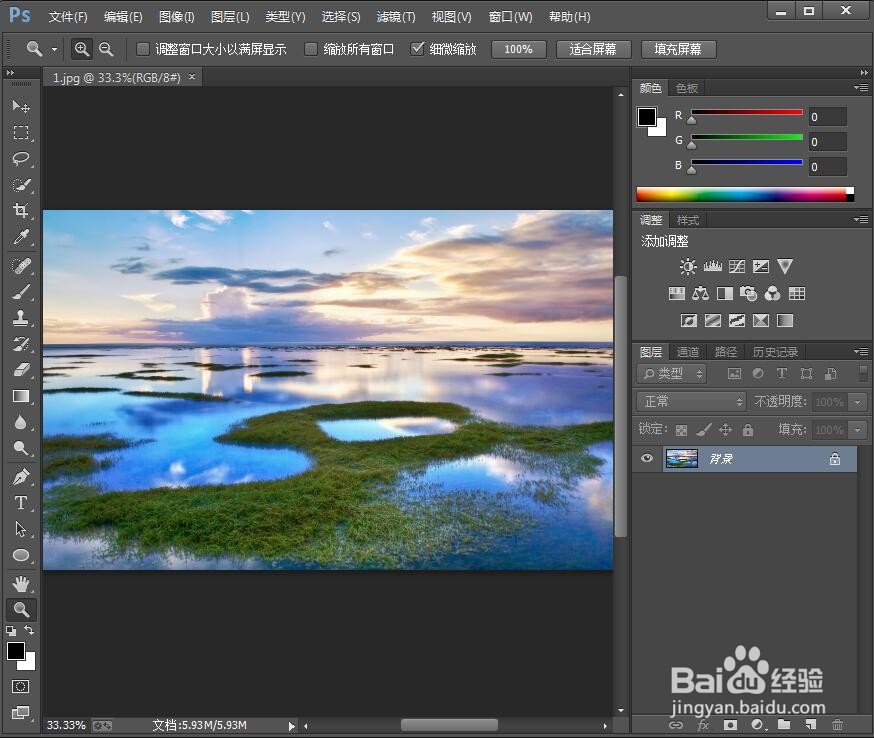The height and width of the screenshot is (738, 874).
Task: Toggle lock transparent pixels
Action: click(681, 430)
